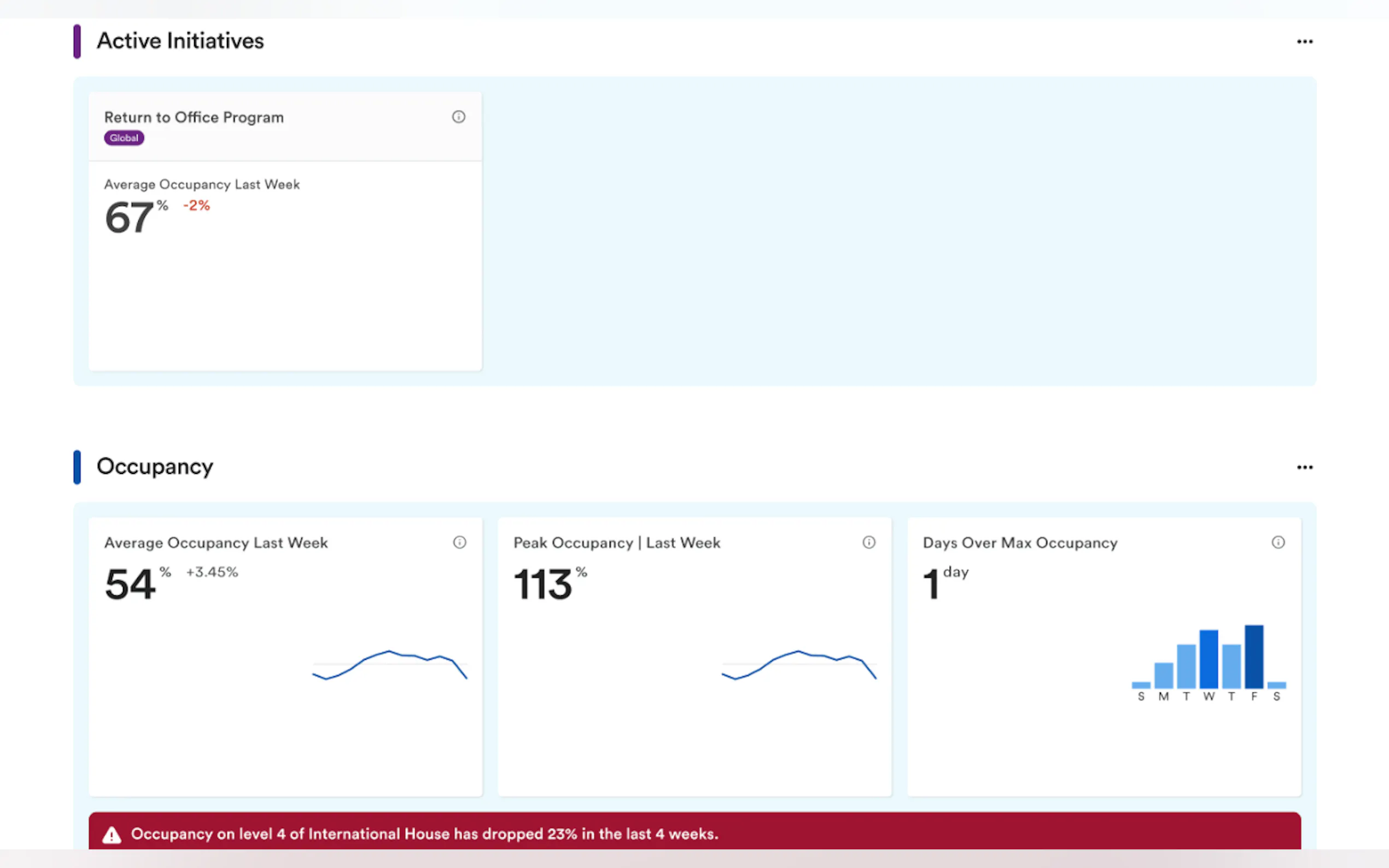This screenshot has width=1389, height=868.
Task: Open Active Initiatives three-dot options menu
Action: 1304,42
